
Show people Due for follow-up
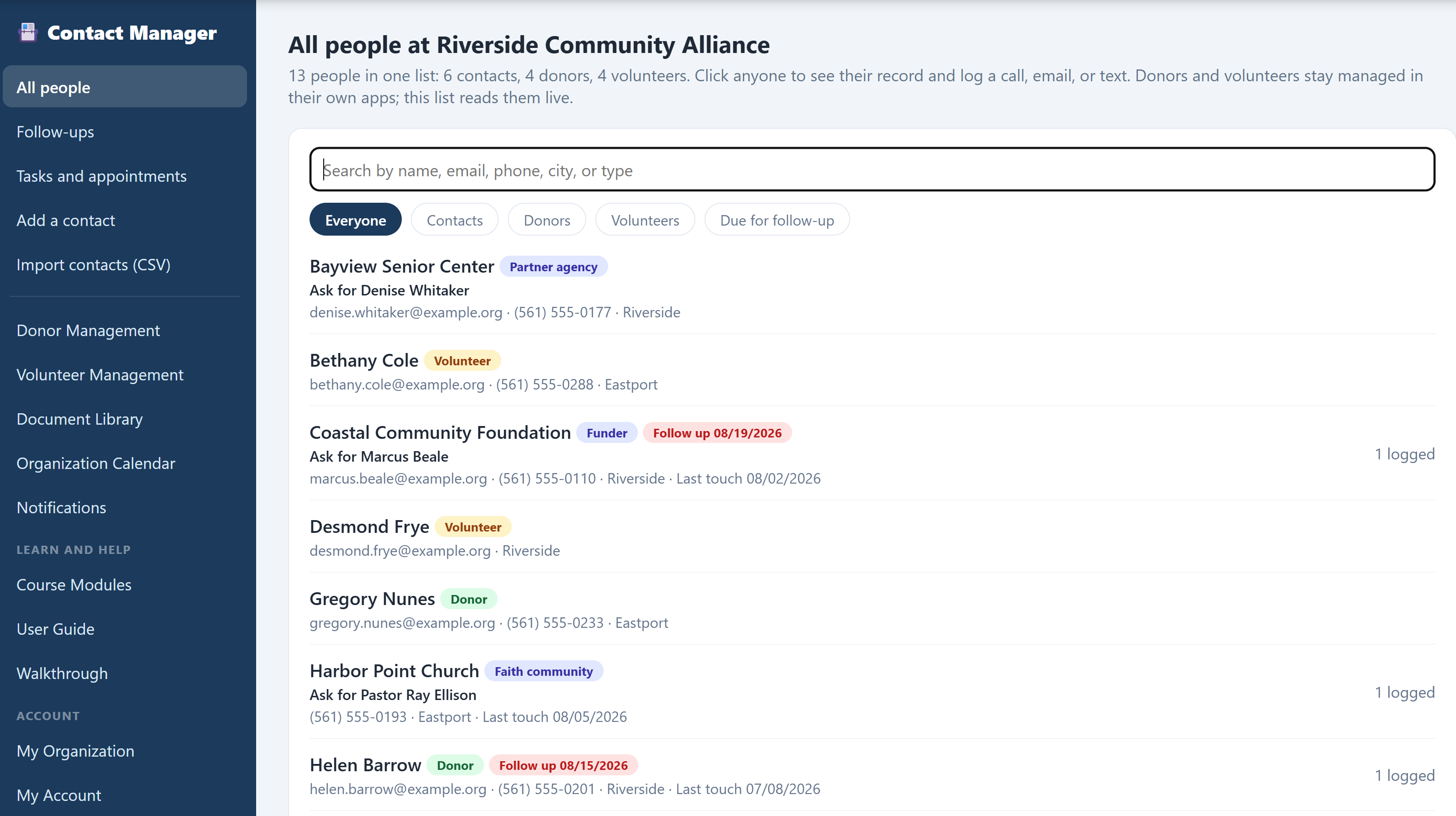pyautogui.click(x=777, y=220)
